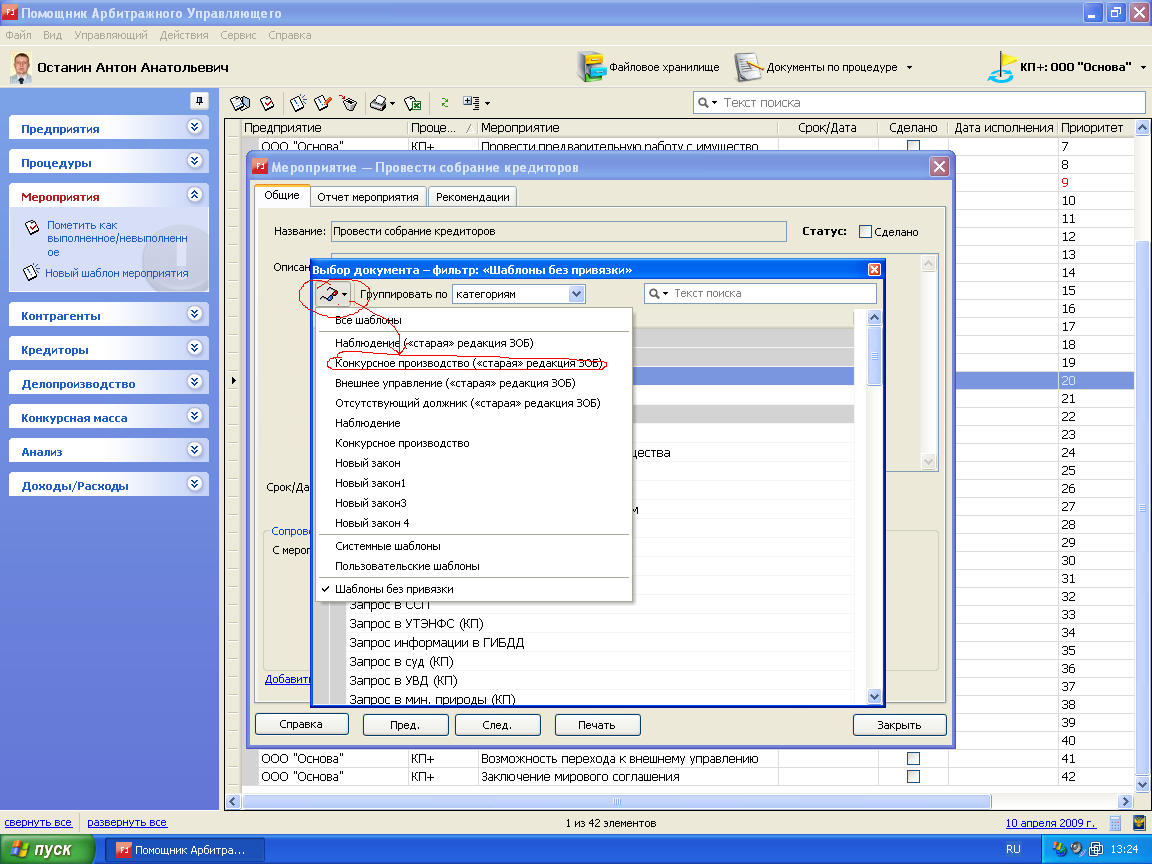Click the Пометить как выполненное sidebar icon
The width and height of the screenshot is (1152, 864).
coord(32,226)
